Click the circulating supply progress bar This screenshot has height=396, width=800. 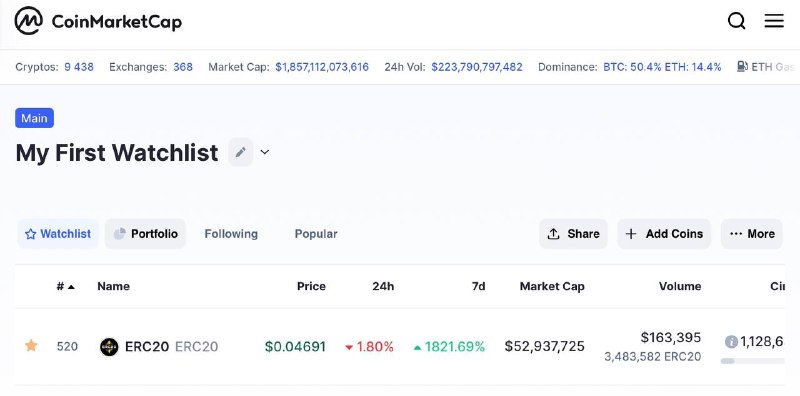click(x=753, y=361)
